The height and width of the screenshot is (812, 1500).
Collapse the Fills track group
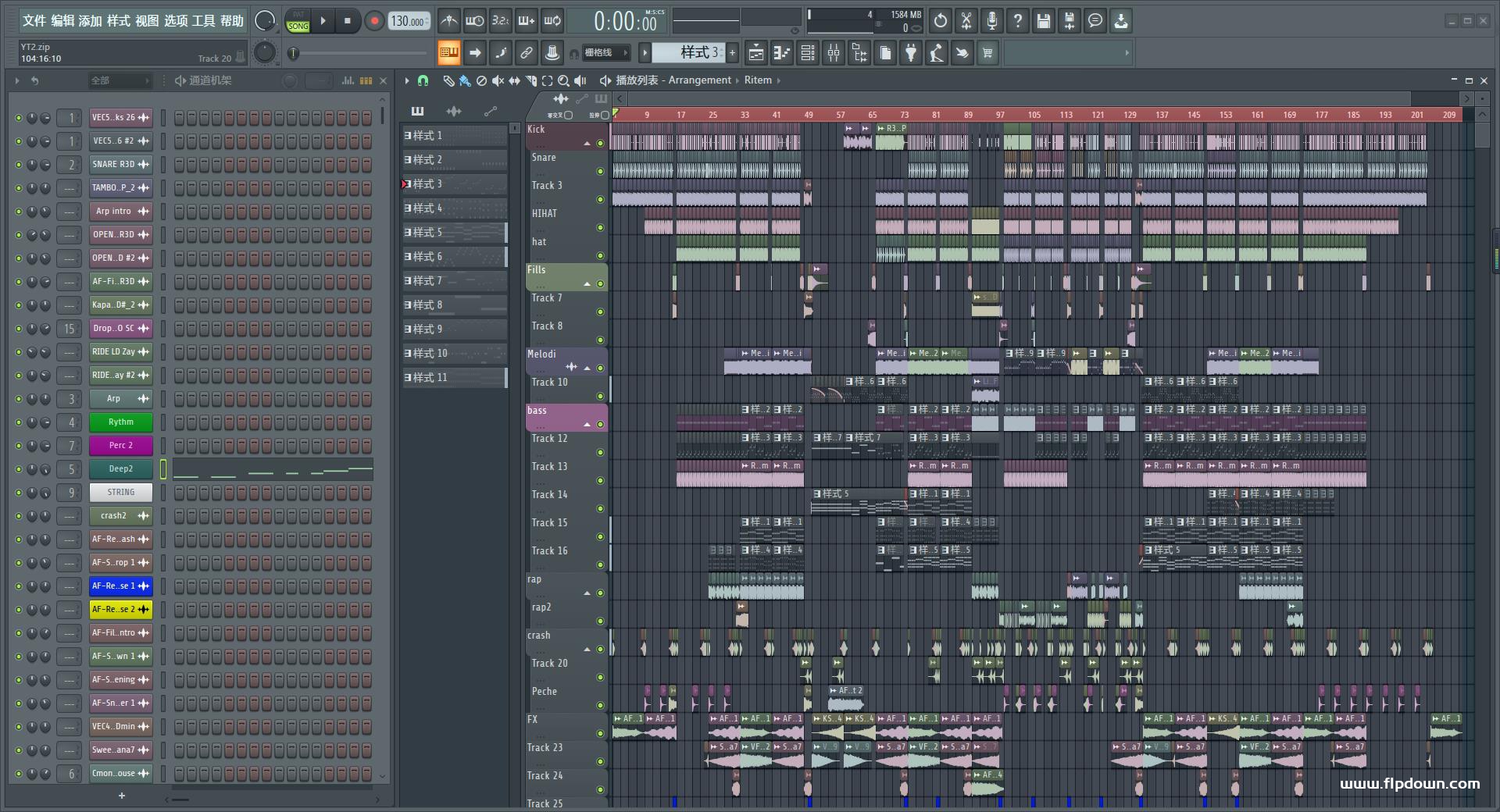[x=587, y=284]
